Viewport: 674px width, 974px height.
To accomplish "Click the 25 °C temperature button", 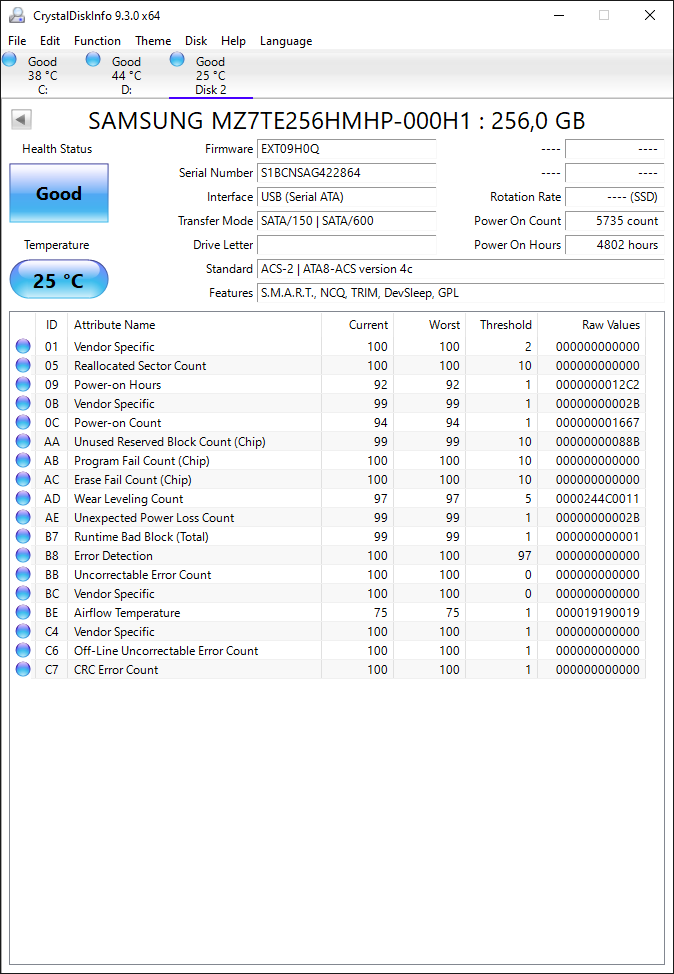I will coord(59,279).
